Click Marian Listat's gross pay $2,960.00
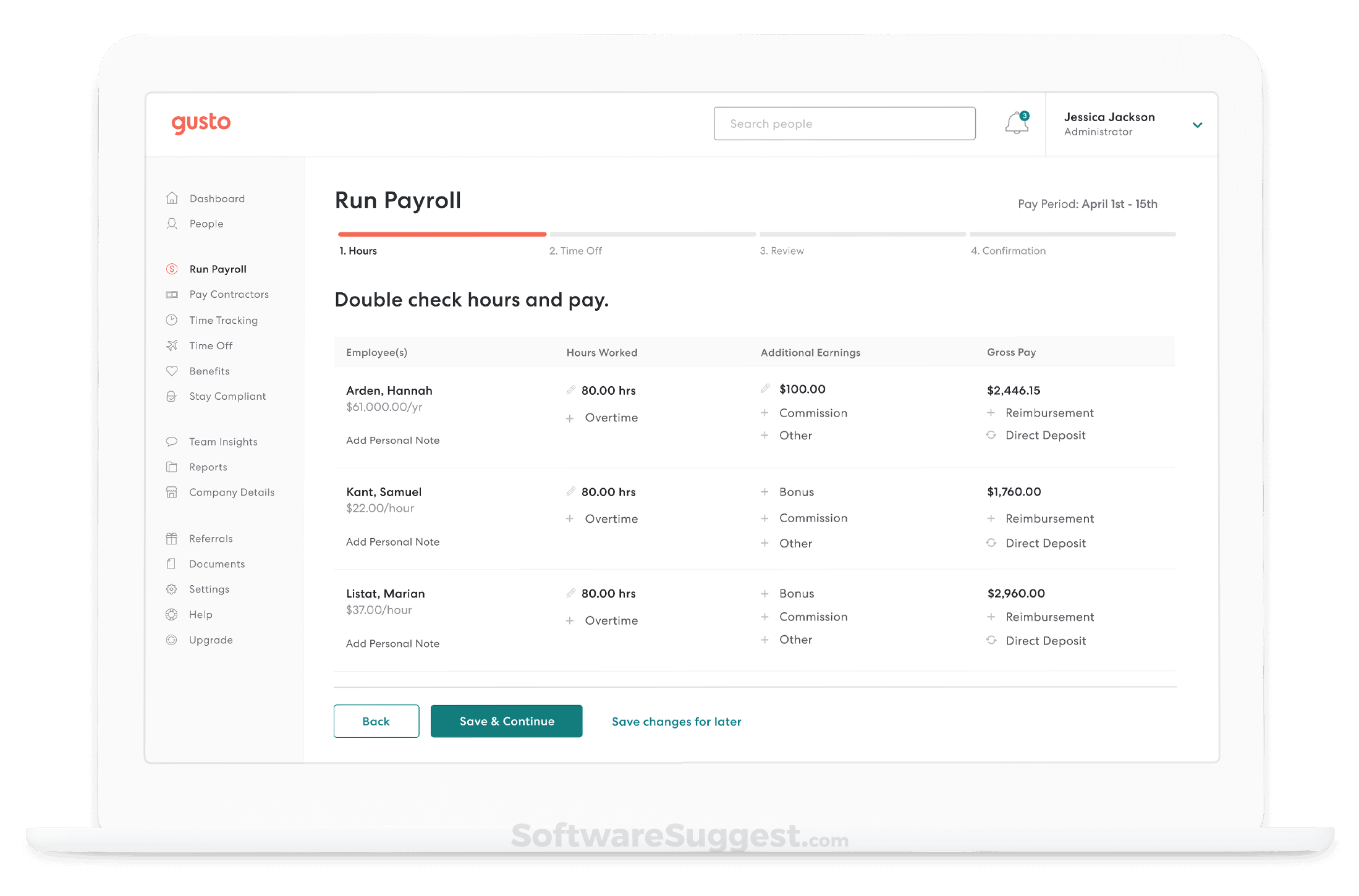Viewport: 1359px width, 896px height. pyautogui.click(x=1016, y=593)
